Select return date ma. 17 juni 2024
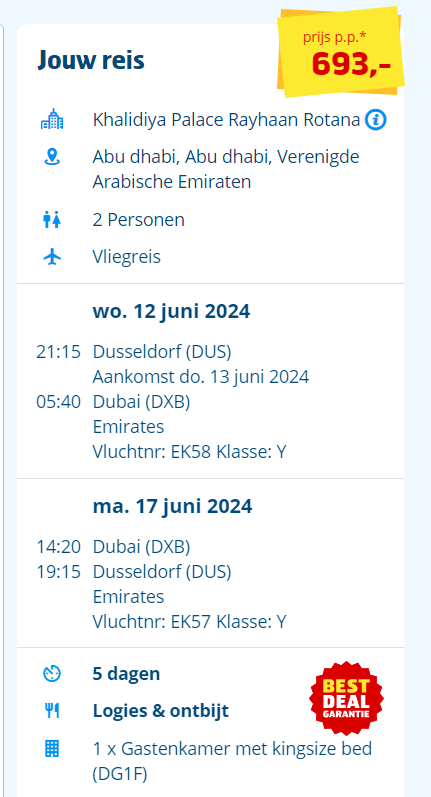This screenshot has width=431, height=797. 172,506
